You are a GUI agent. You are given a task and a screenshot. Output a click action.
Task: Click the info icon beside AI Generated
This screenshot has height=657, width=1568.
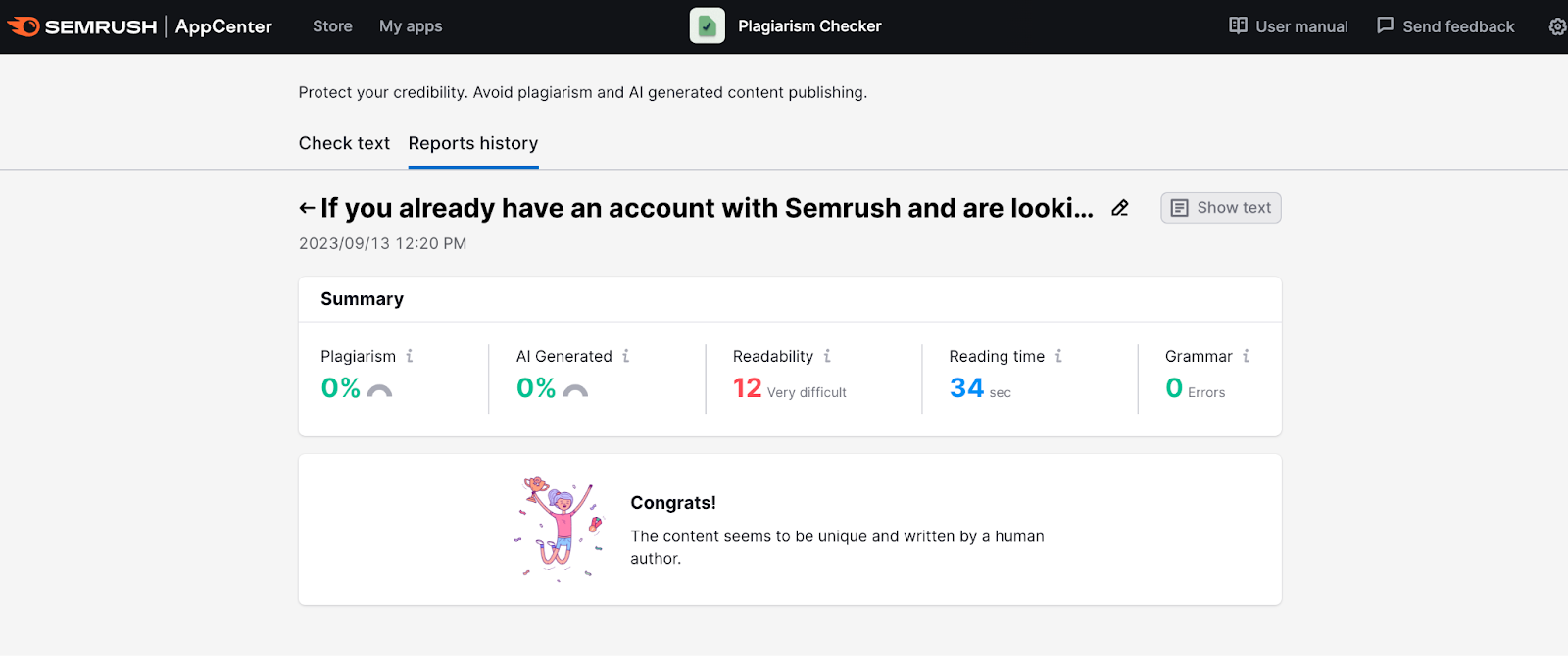coord(625,356)
